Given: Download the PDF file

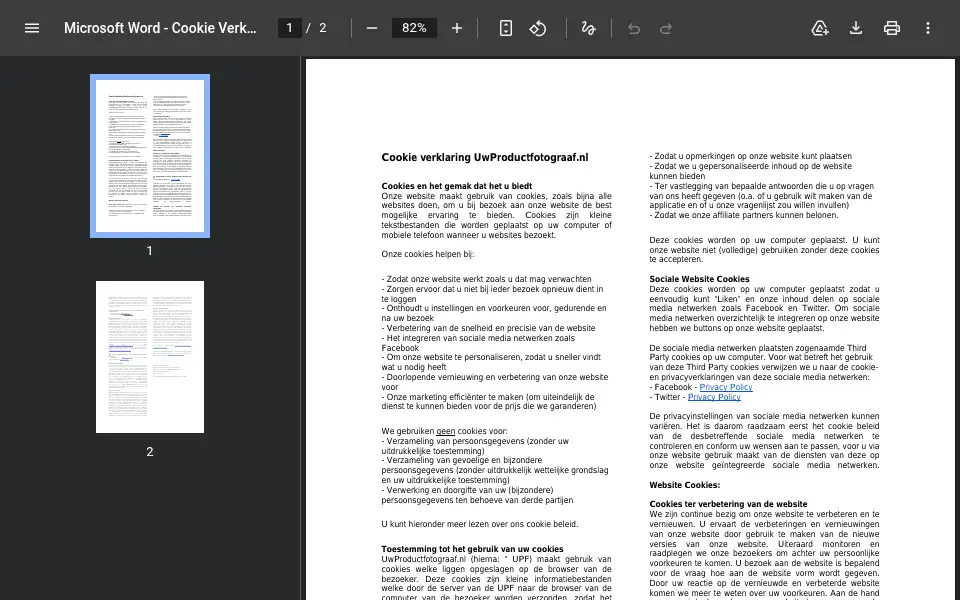Looking at the screenshot, I should [x=856, y=28].
